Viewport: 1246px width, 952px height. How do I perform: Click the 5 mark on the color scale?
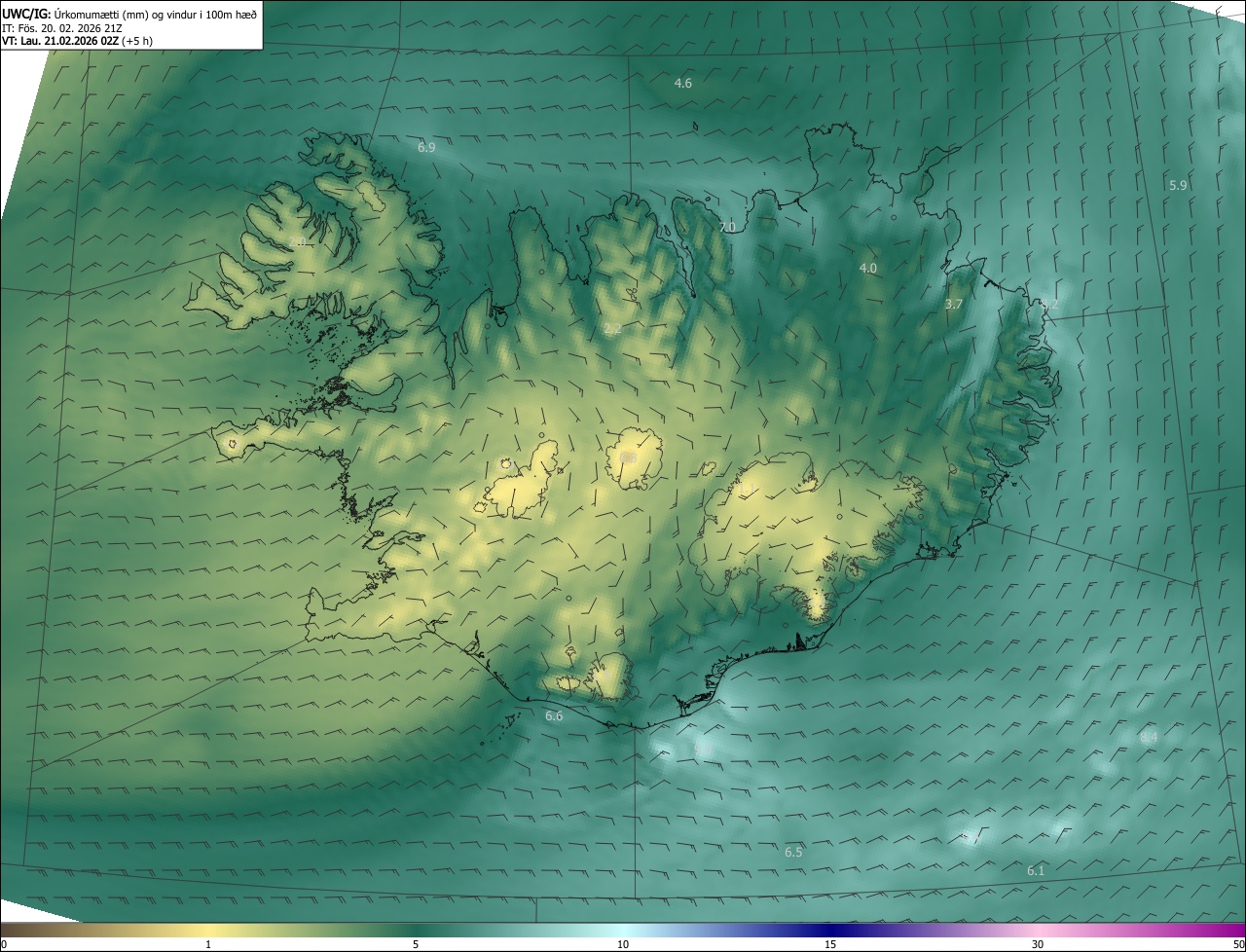click(x=416, y=944)
